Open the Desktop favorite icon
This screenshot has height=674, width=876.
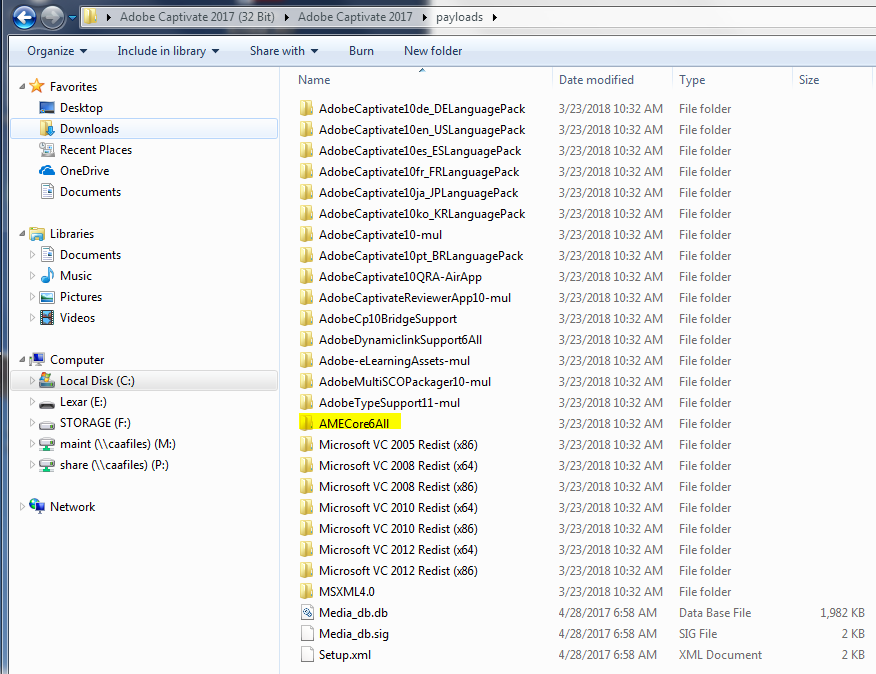tap(47, 107)
